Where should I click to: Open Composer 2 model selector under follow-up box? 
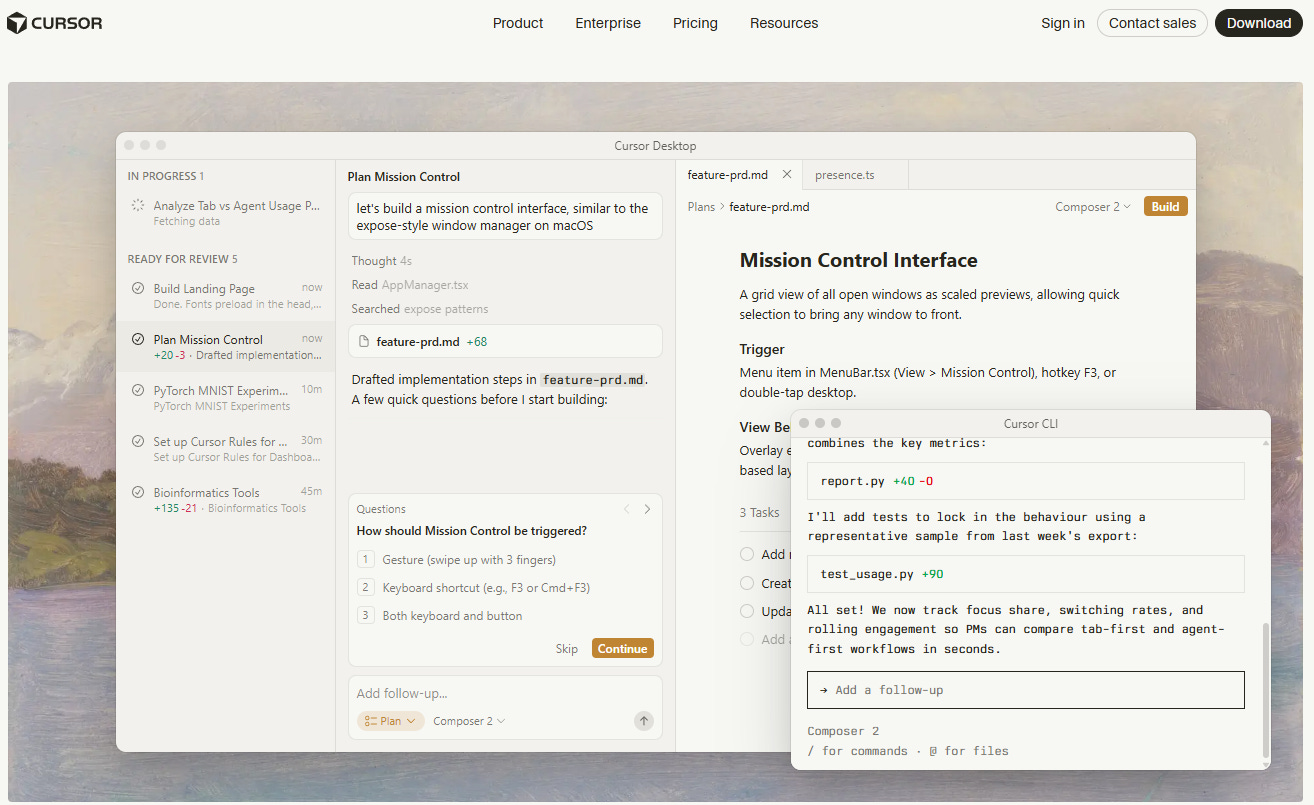[x=469, y=721]
